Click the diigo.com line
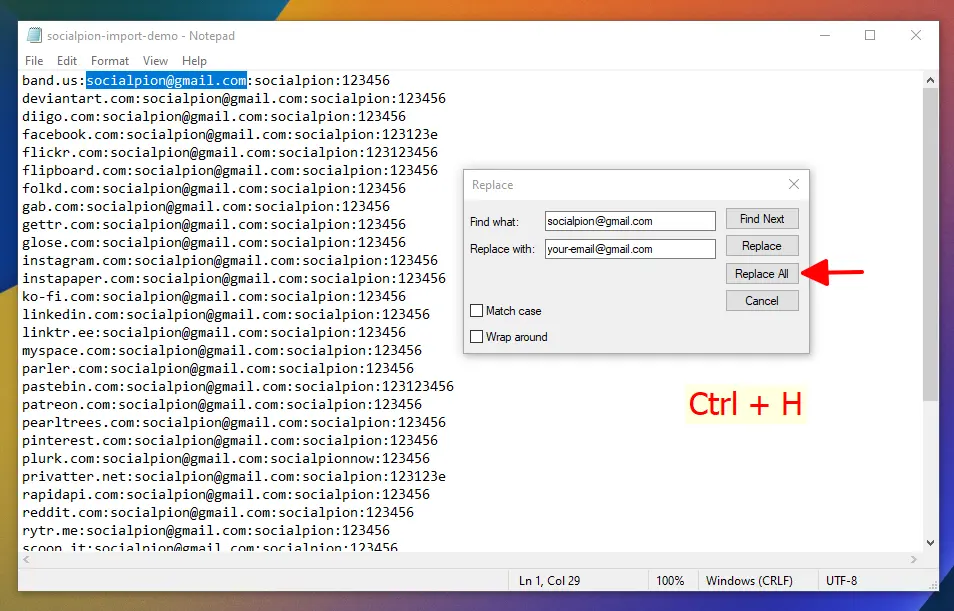954x611 pixels. pos(214,116)
